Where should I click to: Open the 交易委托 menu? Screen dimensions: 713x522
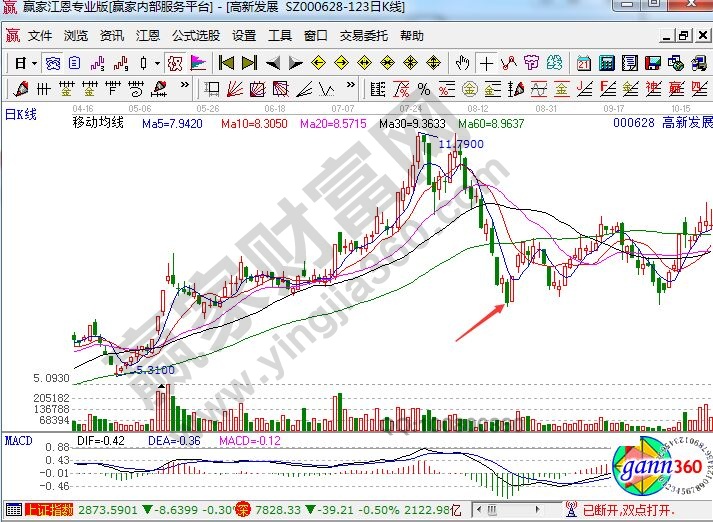pyautogui.click(x=364, y=35)
